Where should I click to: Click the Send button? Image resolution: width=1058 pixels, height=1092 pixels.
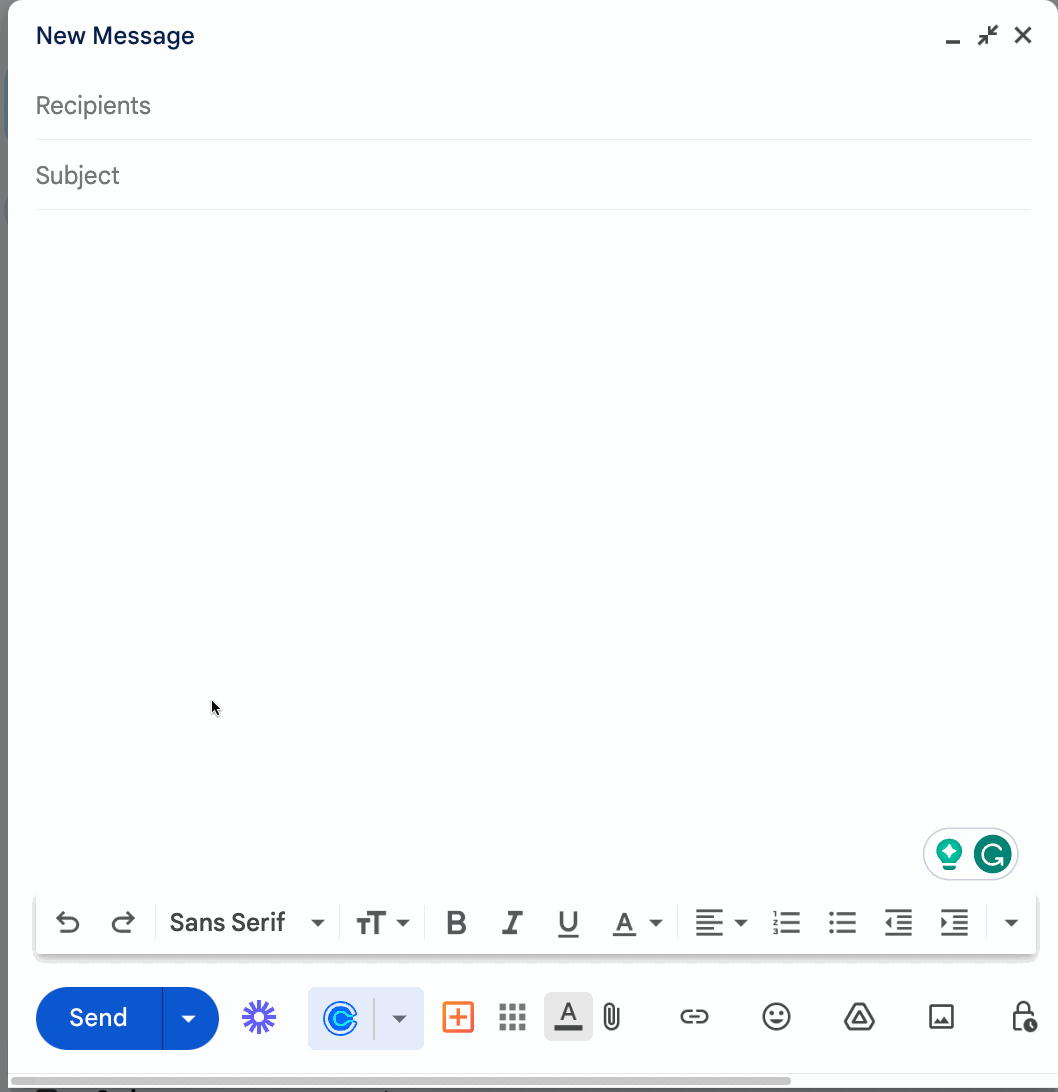[x=97, y=1017]
